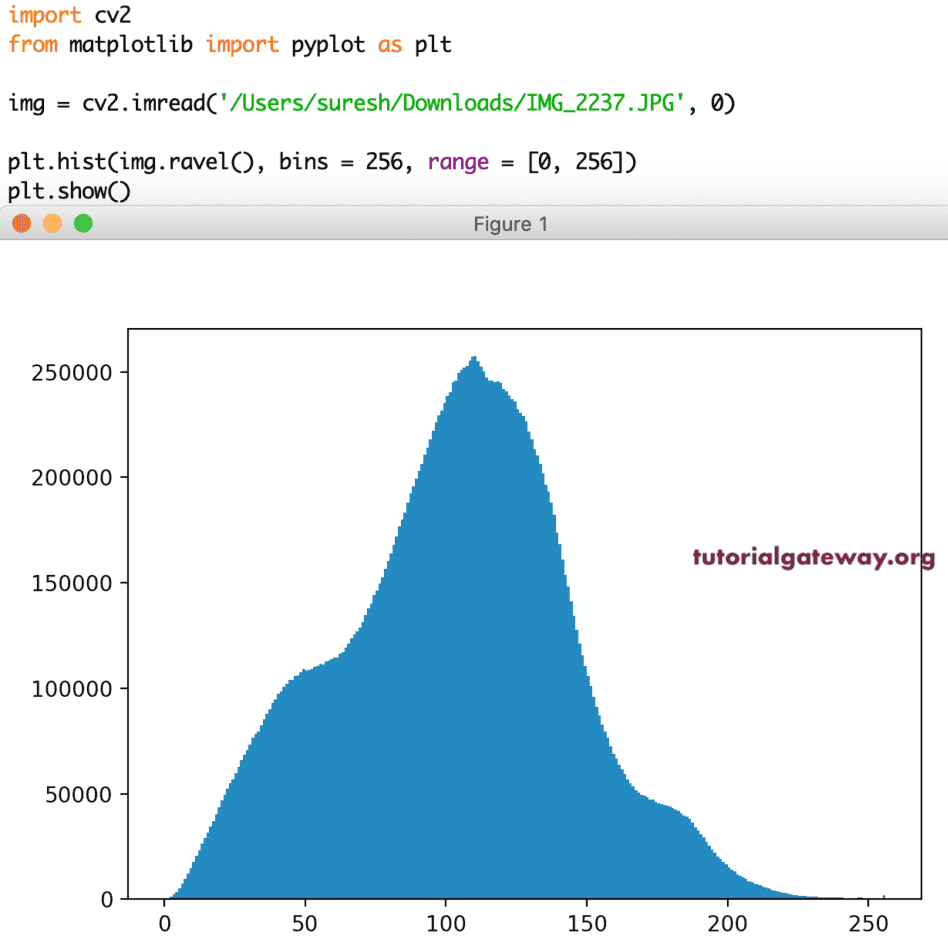948x936 pixels.
Task: Click the 250 x-axis tick label
Action: 868,923
